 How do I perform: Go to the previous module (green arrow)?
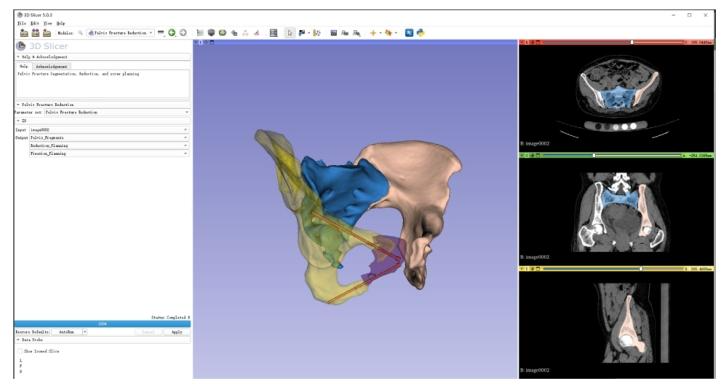coord(172,33)
